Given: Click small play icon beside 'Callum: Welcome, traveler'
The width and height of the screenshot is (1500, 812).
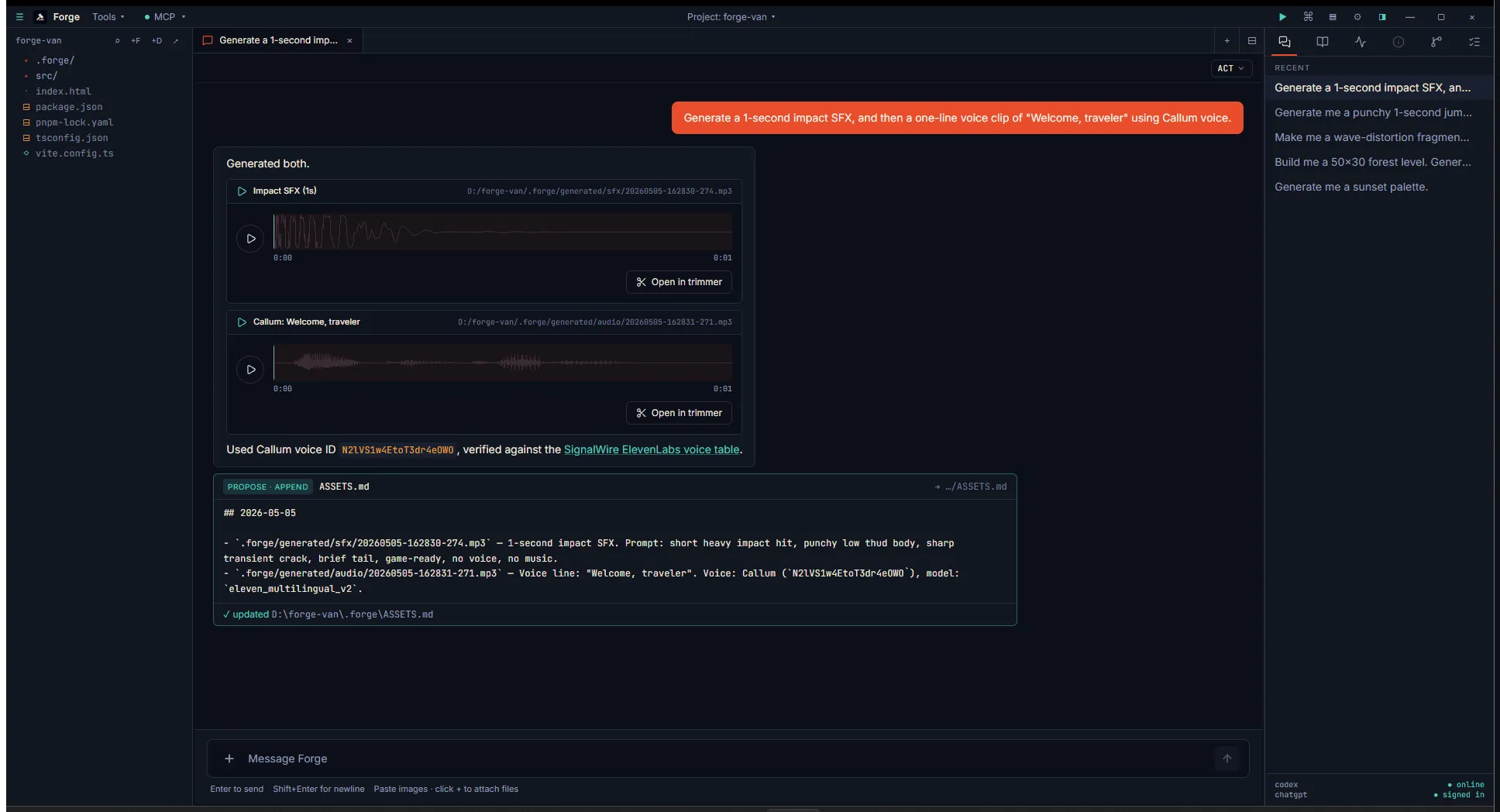Looking at the screenshot, I should (x=242, y=322).
